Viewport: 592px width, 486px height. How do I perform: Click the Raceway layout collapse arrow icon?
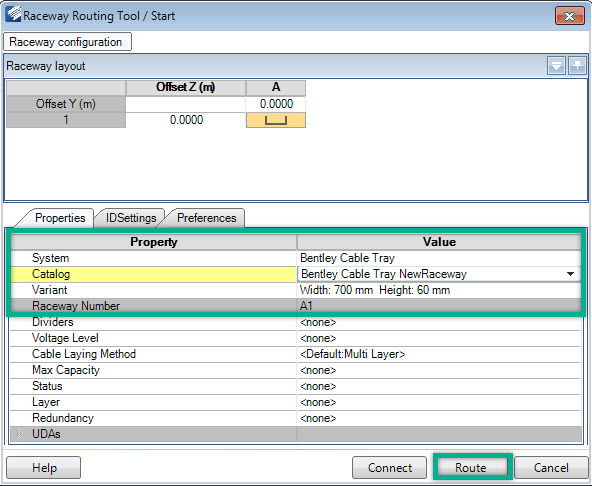pyautogui.click(x=556, y=66)
